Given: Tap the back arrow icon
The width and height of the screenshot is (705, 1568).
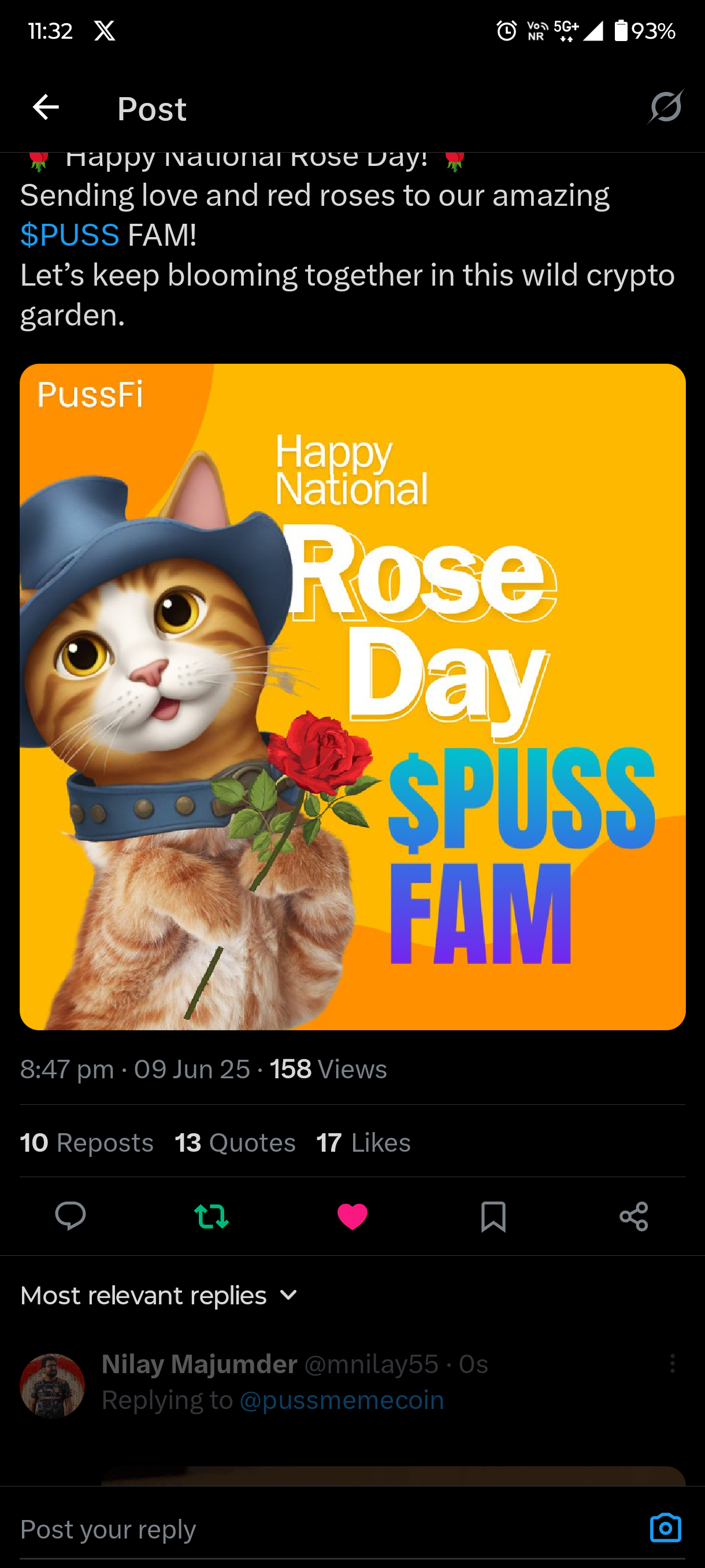Looking at the screenshot, I should click(46, 108).
